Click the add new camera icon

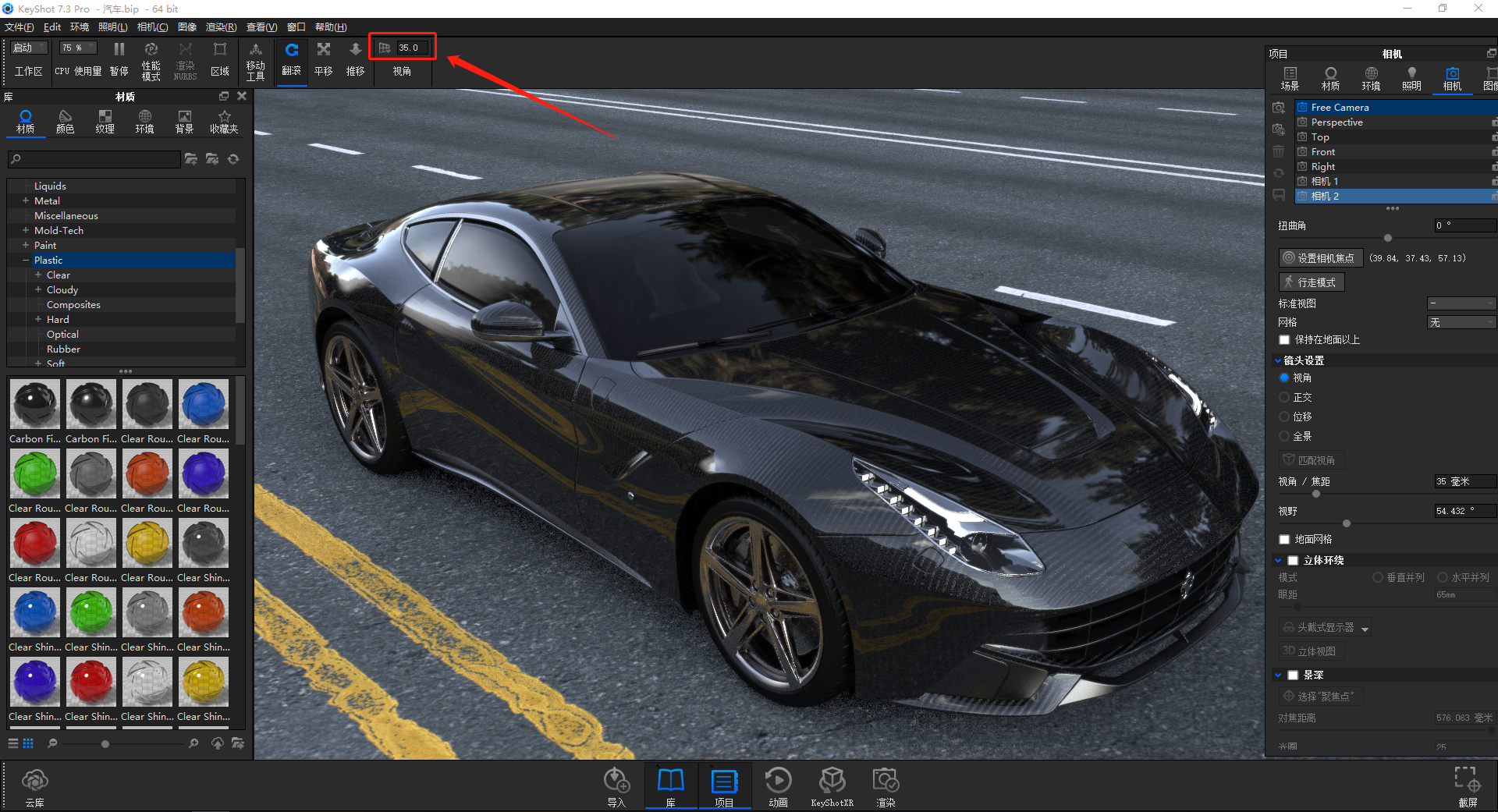click(1279, 108)
